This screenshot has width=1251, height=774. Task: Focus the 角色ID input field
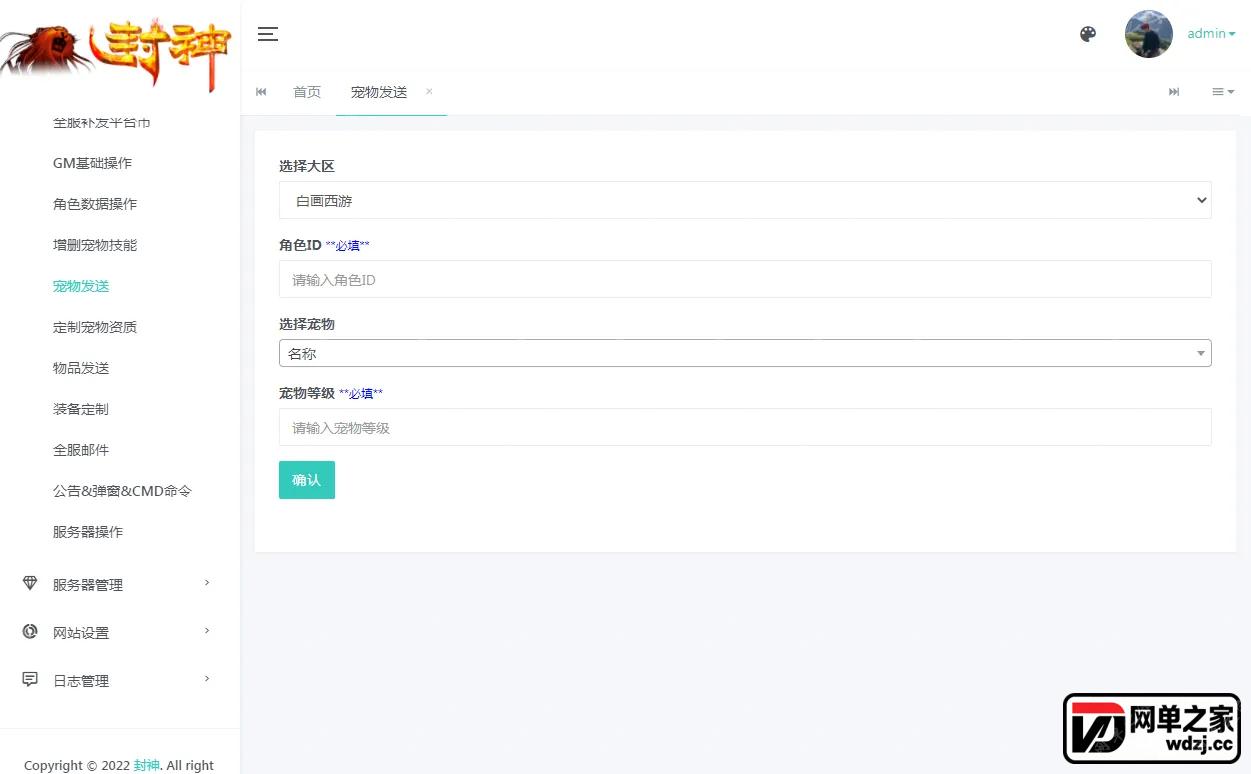[x=745, y=280]
